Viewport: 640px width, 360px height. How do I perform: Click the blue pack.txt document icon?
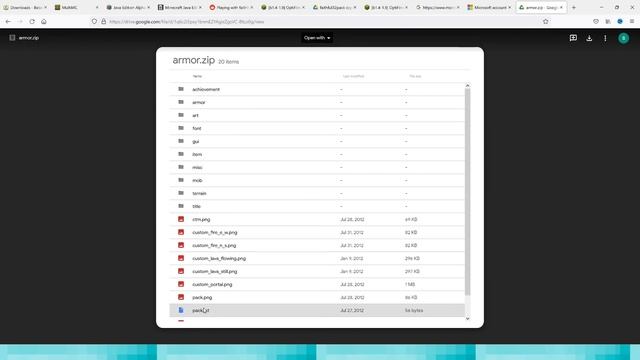(181, 310)
